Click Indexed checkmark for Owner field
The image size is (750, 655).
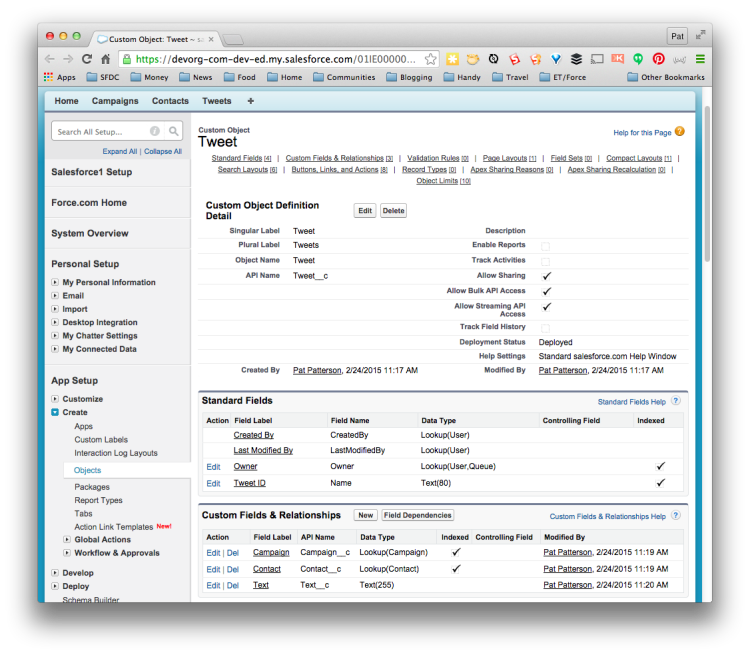pos(660,466)
